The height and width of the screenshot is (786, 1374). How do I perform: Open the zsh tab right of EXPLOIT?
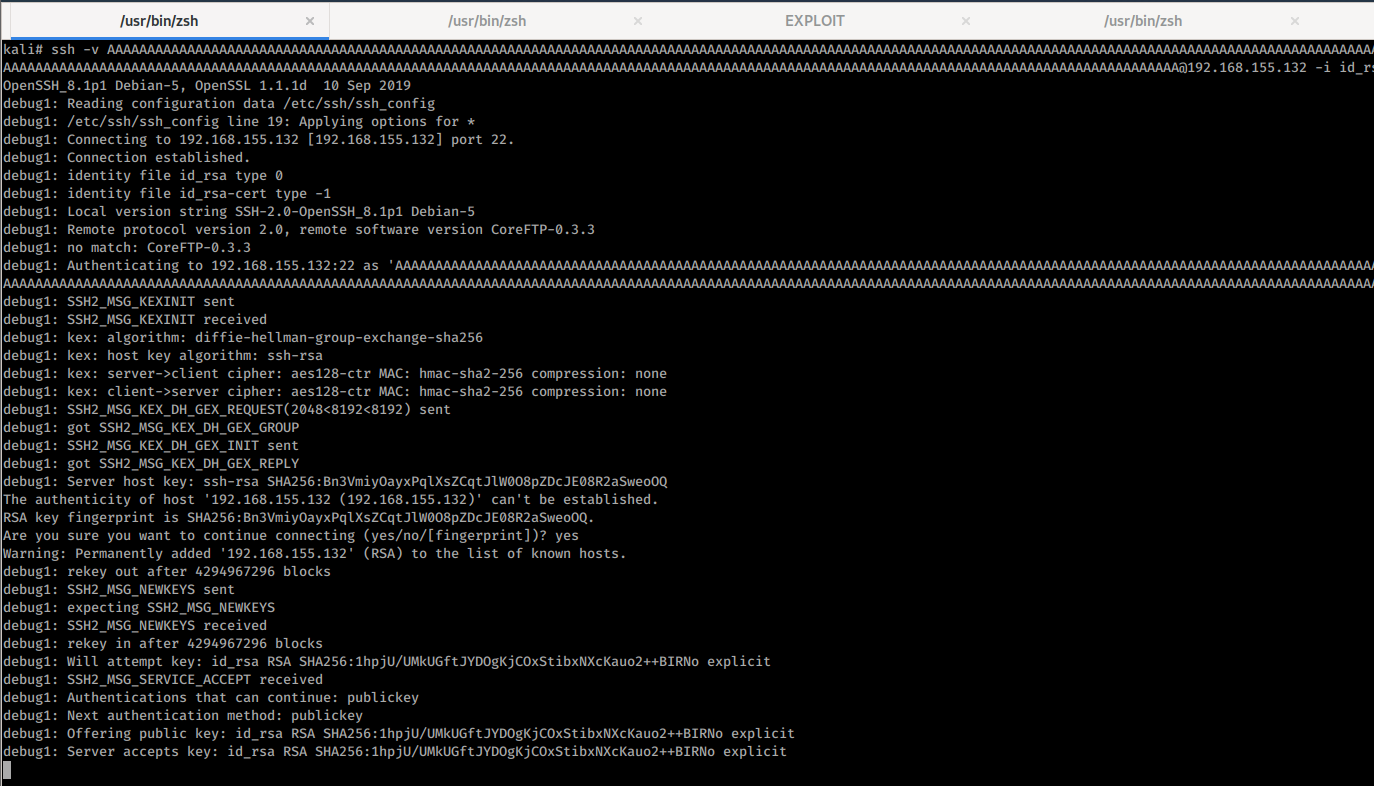[1143, 21]
